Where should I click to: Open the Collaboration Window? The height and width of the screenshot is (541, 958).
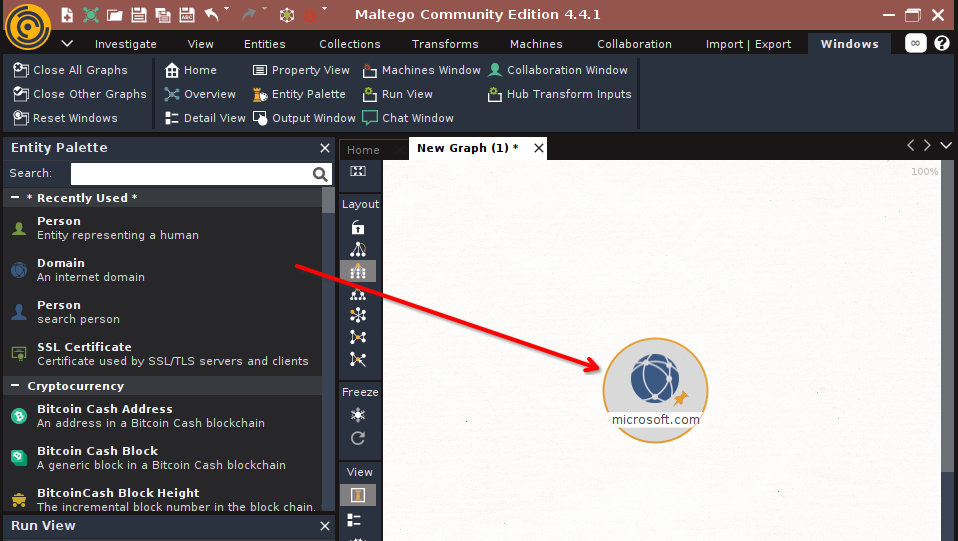pyautogui.click(x=557, y=70)
